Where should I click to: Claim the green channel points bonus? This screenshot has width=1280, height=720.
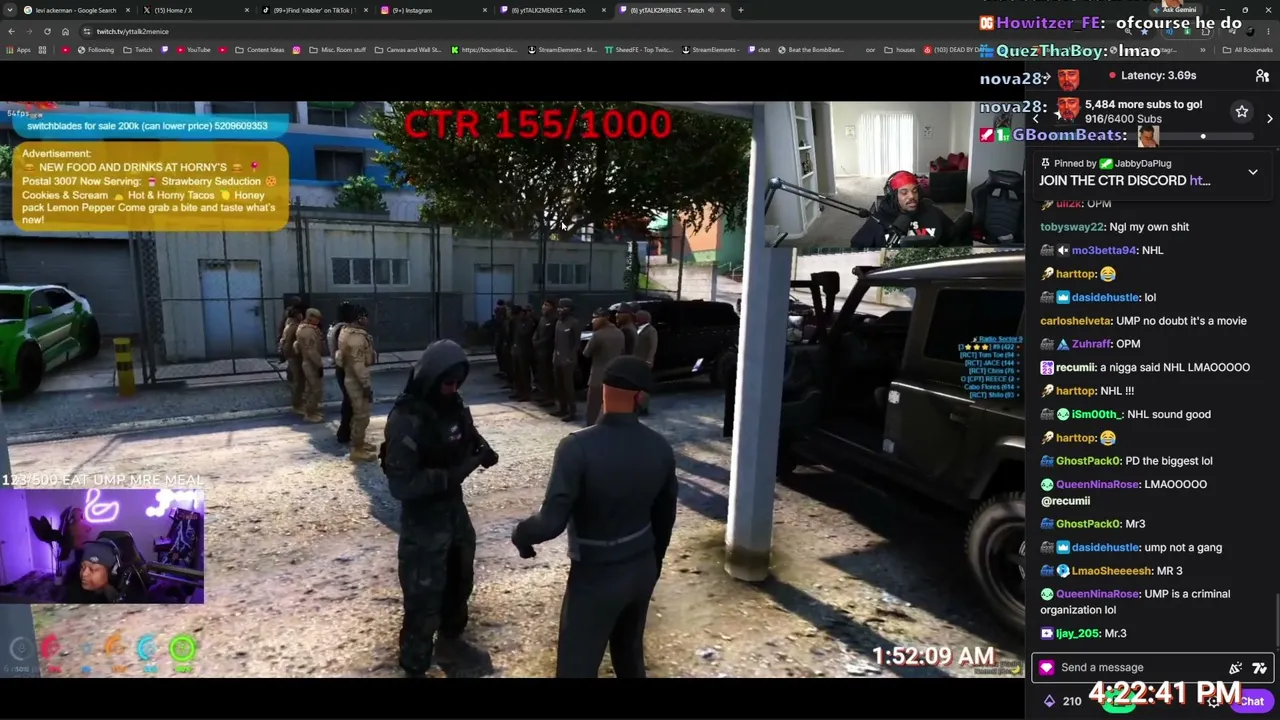1120,702
